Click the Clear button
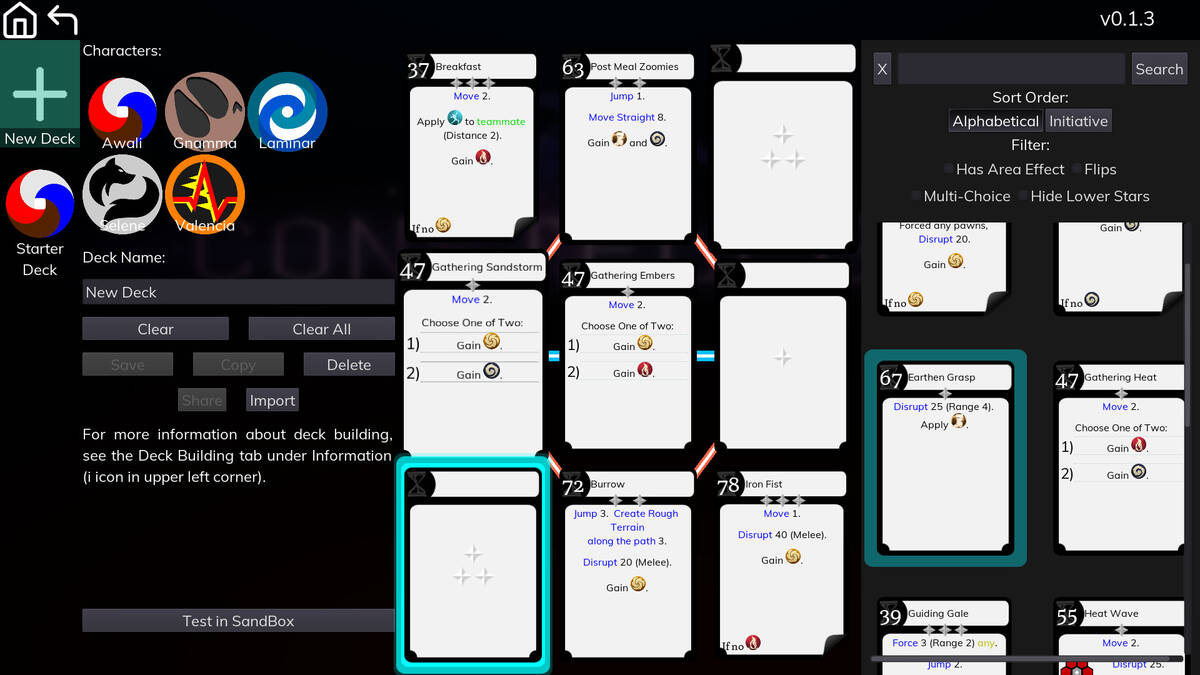This screenshot has width=1200, height=675. pos(155,329)
